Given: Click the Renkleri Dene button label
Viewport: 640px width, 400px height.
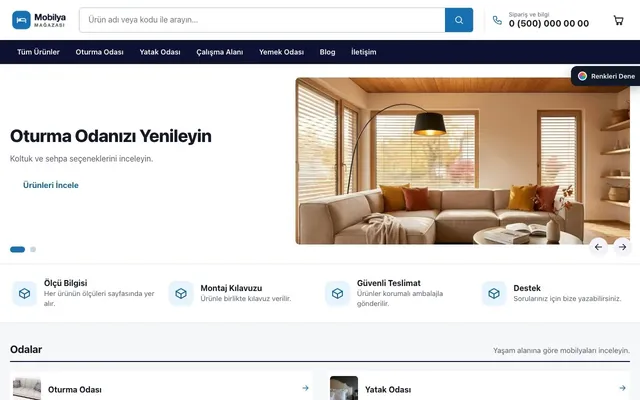Looking at the screenshot, I should coord(613,76).
